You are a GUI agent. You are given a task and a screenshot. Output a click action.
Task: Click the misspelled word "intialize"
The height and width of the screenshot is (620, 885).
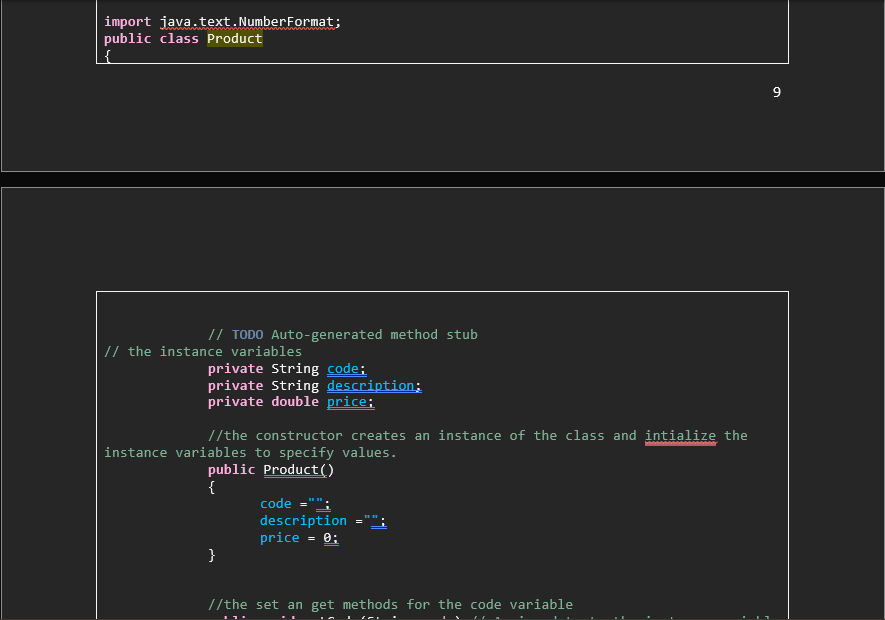(x=680, y=435)
